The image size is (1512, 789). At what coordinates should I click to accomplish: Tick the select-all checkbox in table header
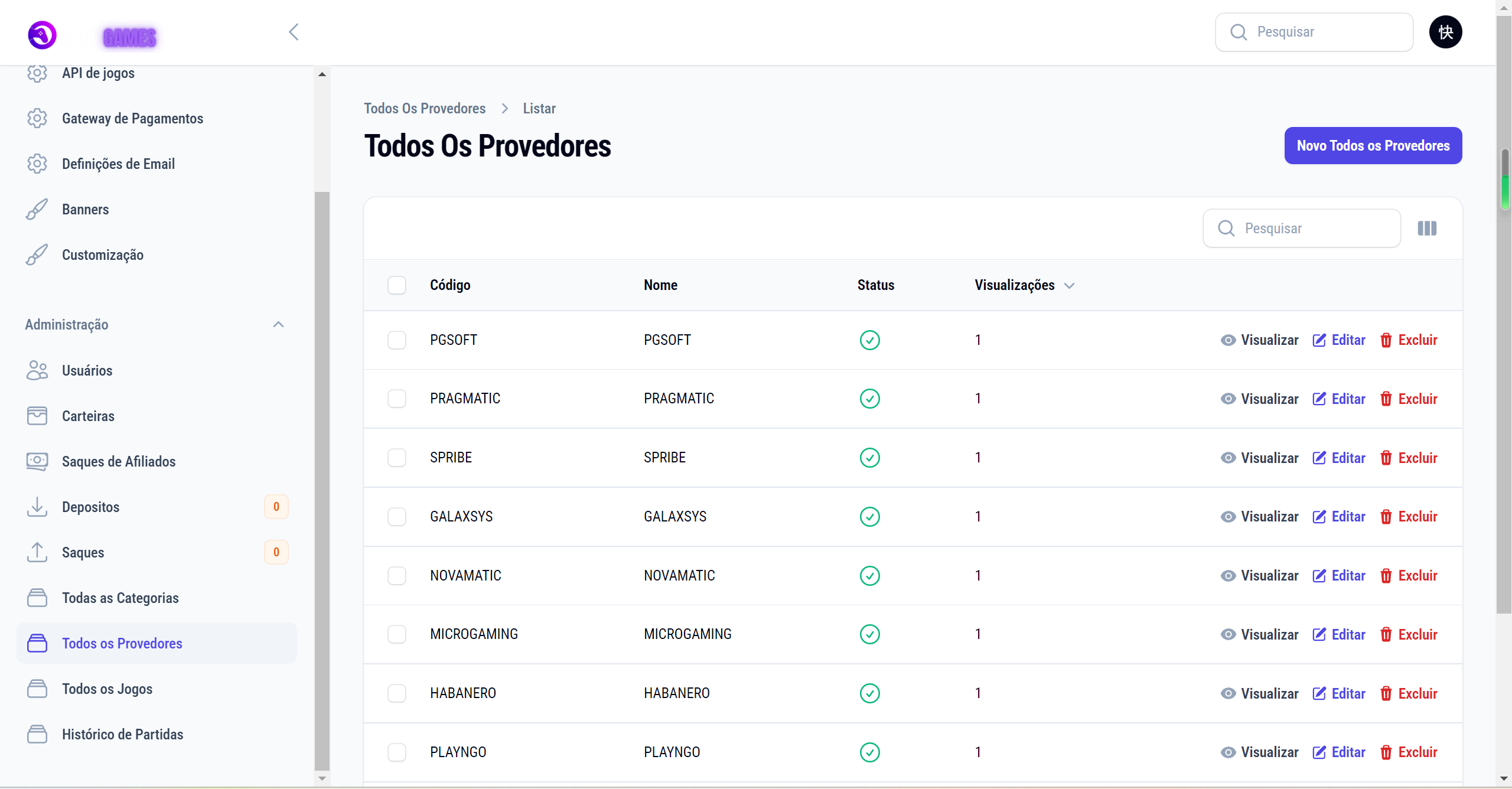(397, 285)
